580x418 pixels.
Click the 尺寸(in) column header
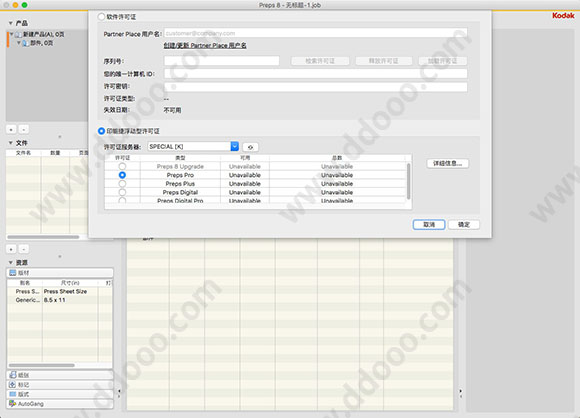click(70, 283)
